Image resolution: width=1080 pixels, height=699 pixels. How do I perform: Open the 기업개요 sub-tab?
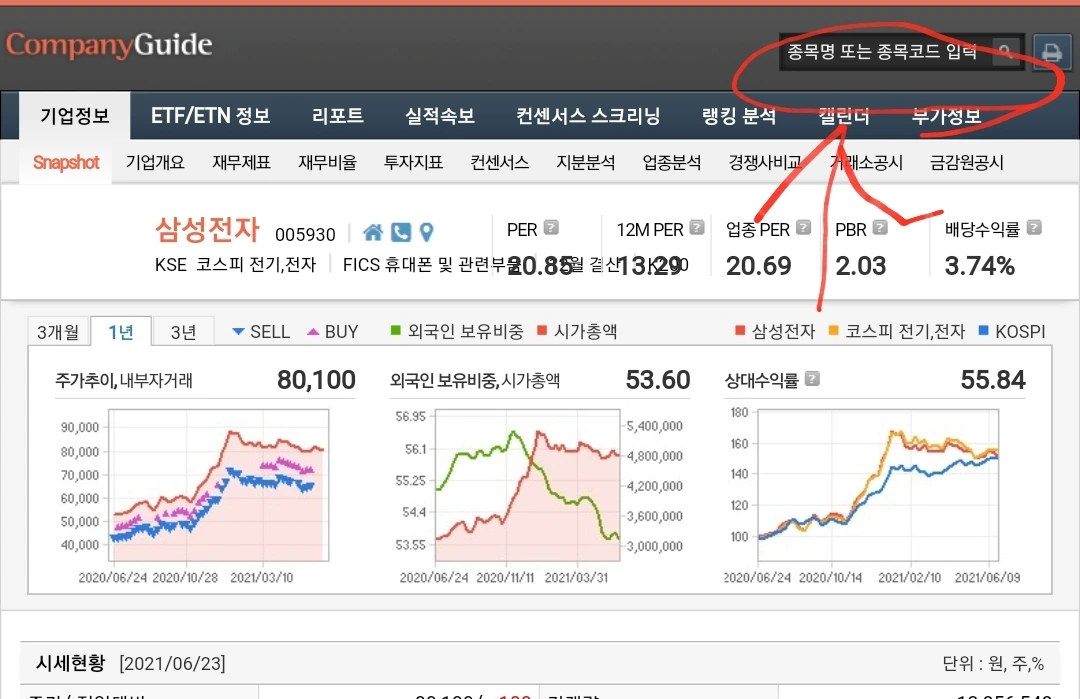click(x=155, y=163)
